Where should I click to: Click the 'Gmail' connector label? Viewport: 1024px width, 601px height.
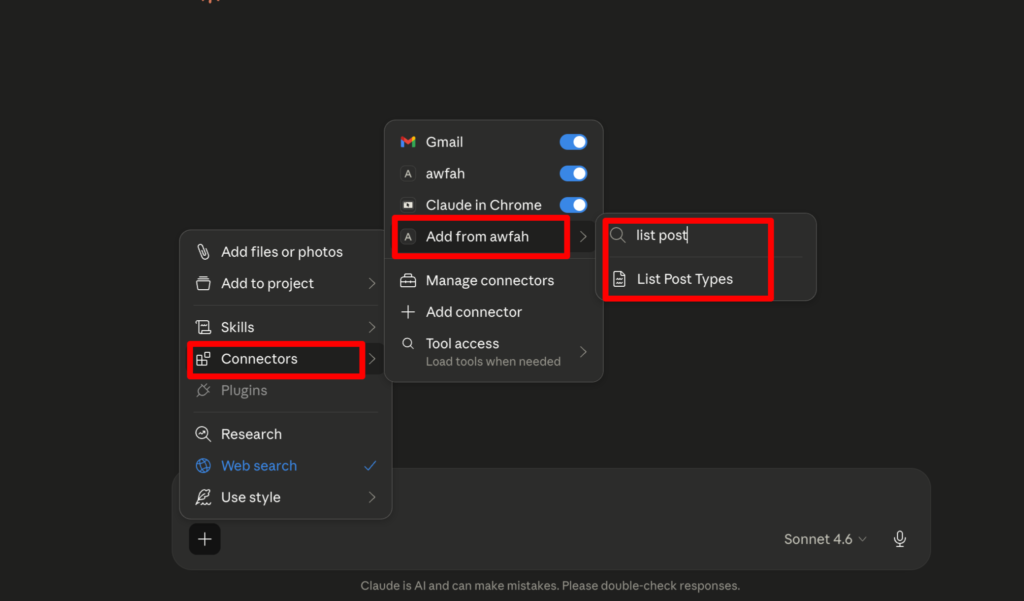pos(444,142)
